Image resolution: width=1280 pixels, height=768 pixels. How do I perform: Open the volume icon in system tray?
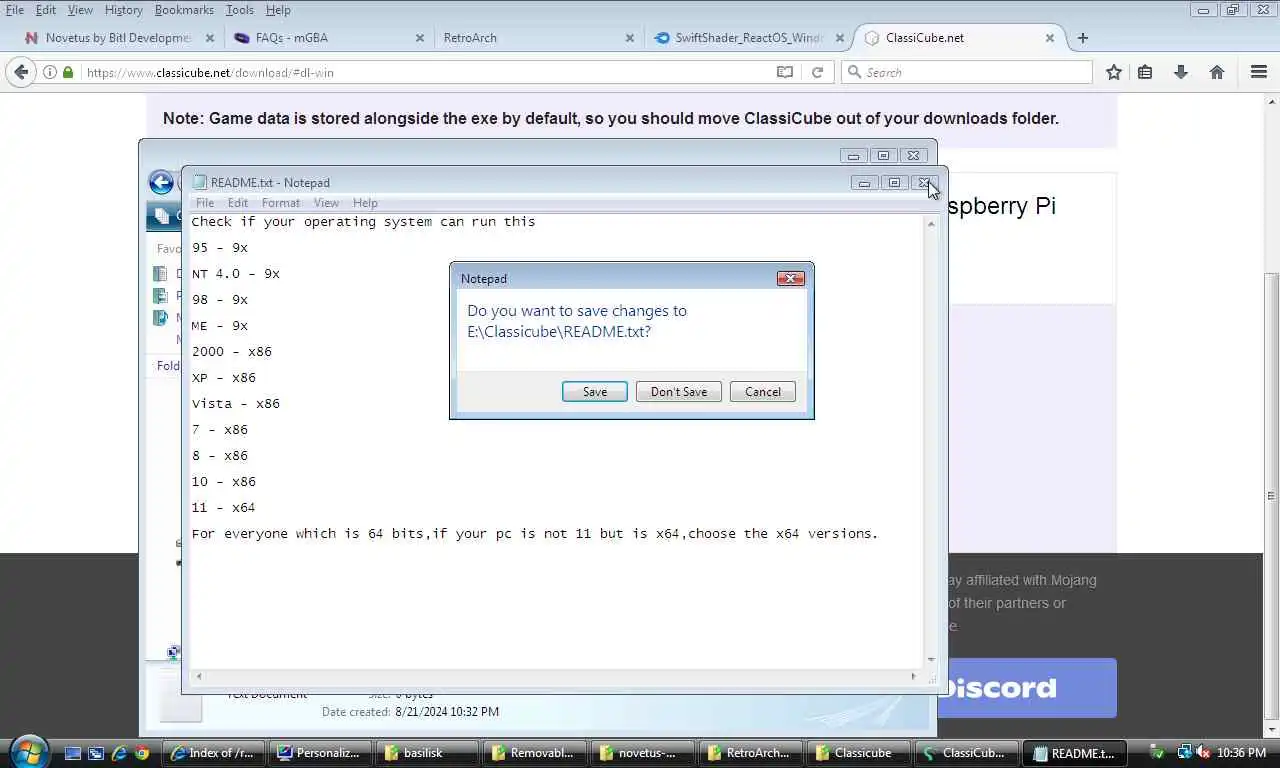coord(1201,752)
